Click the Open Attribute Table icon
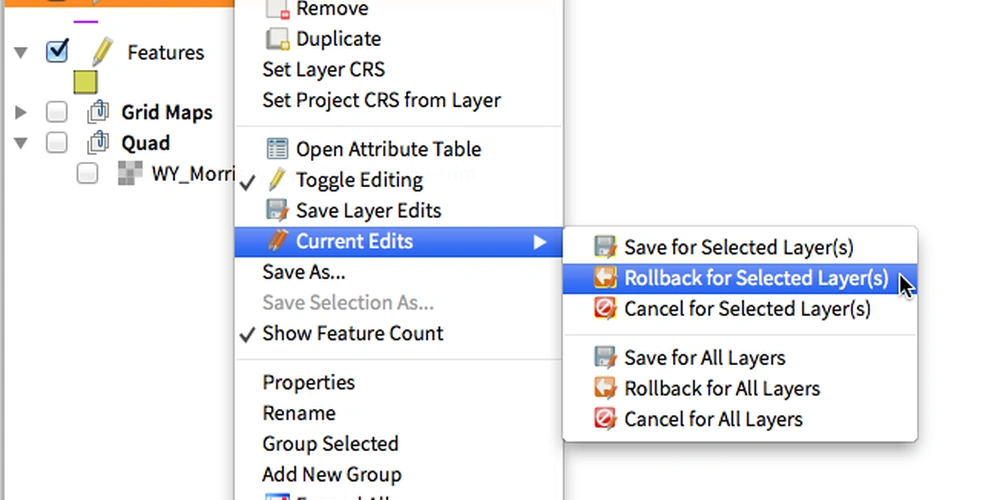 [x=277, y=149]
